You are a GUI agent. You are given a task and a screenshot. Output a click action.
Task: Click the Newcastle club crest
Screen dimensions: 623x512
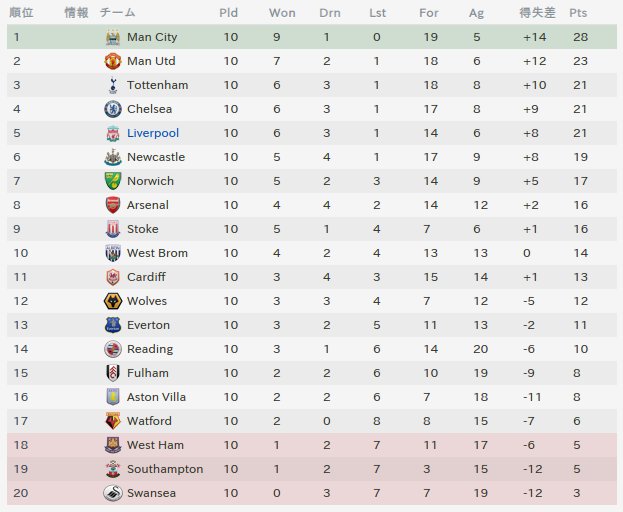pos(113,157)
